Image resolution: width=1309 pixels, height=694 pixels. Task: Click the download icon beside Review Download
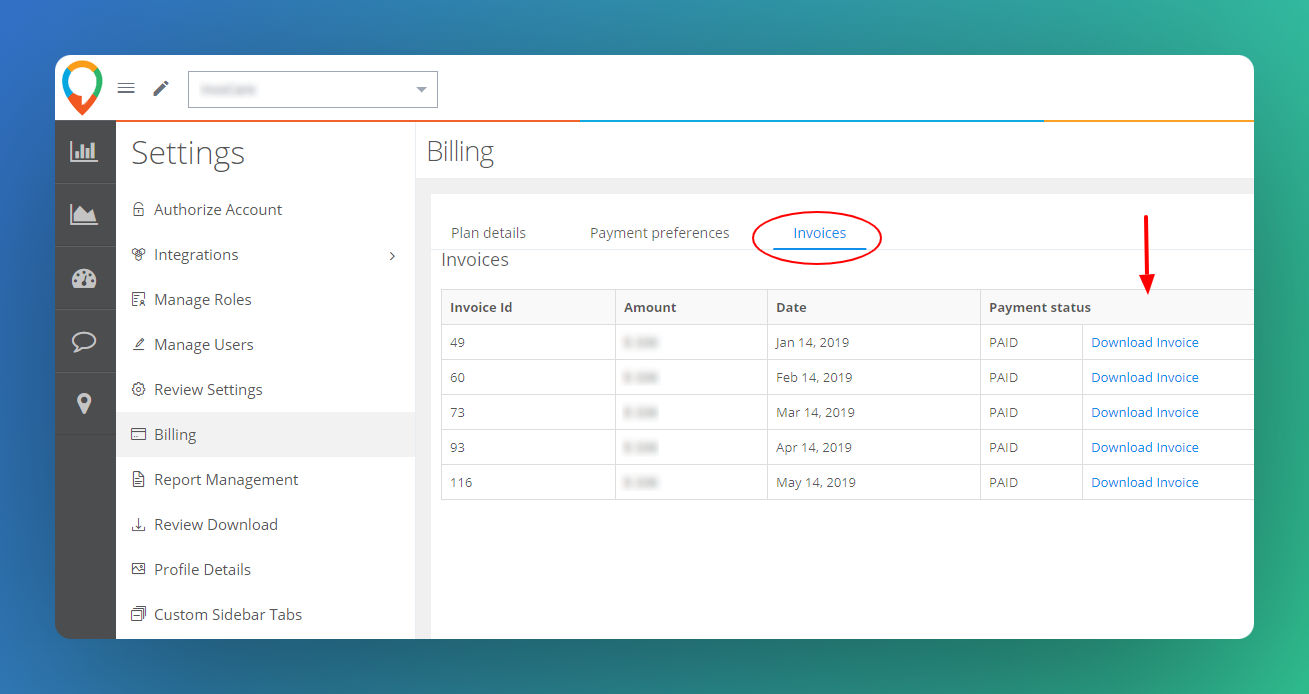pos(139,524)
